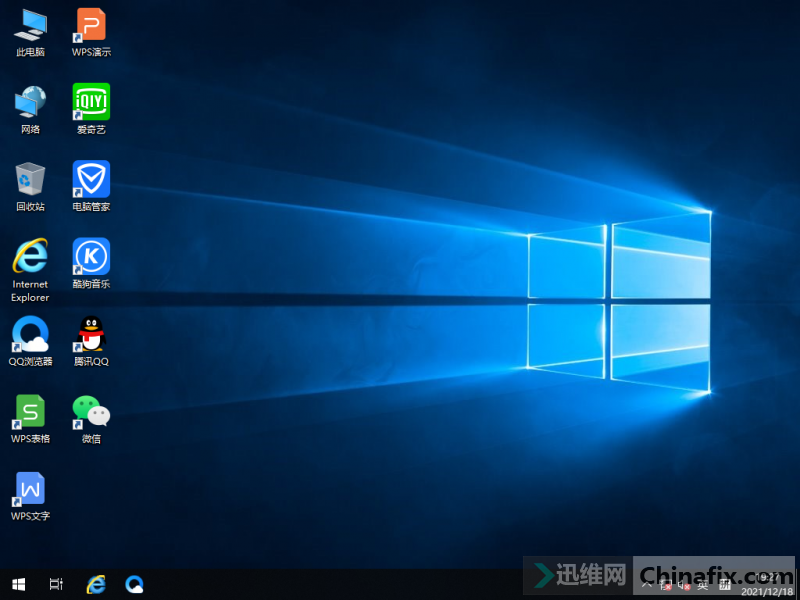Open the Windows Start menu
The width and height of the screenshot is (800, 600).
(x=19, y=584)
